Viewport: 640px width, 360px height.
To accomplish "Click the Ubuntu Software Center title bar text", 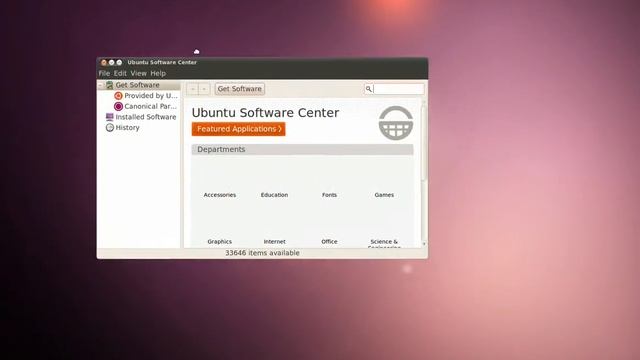I will click(162, 62).
